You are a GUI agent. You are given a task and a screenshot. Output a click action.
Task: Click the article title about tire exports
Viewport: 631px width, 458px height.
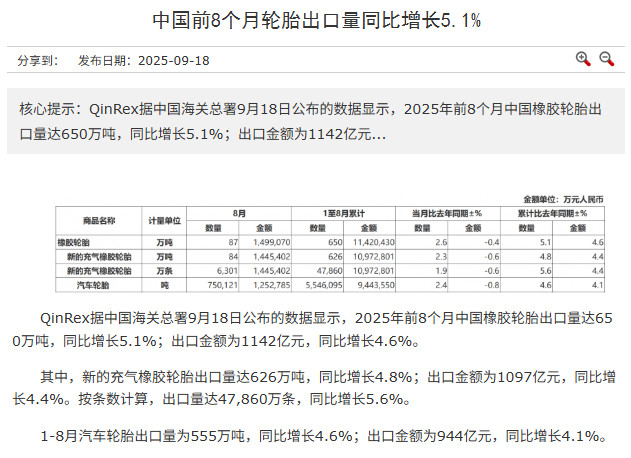click(316, 20)
